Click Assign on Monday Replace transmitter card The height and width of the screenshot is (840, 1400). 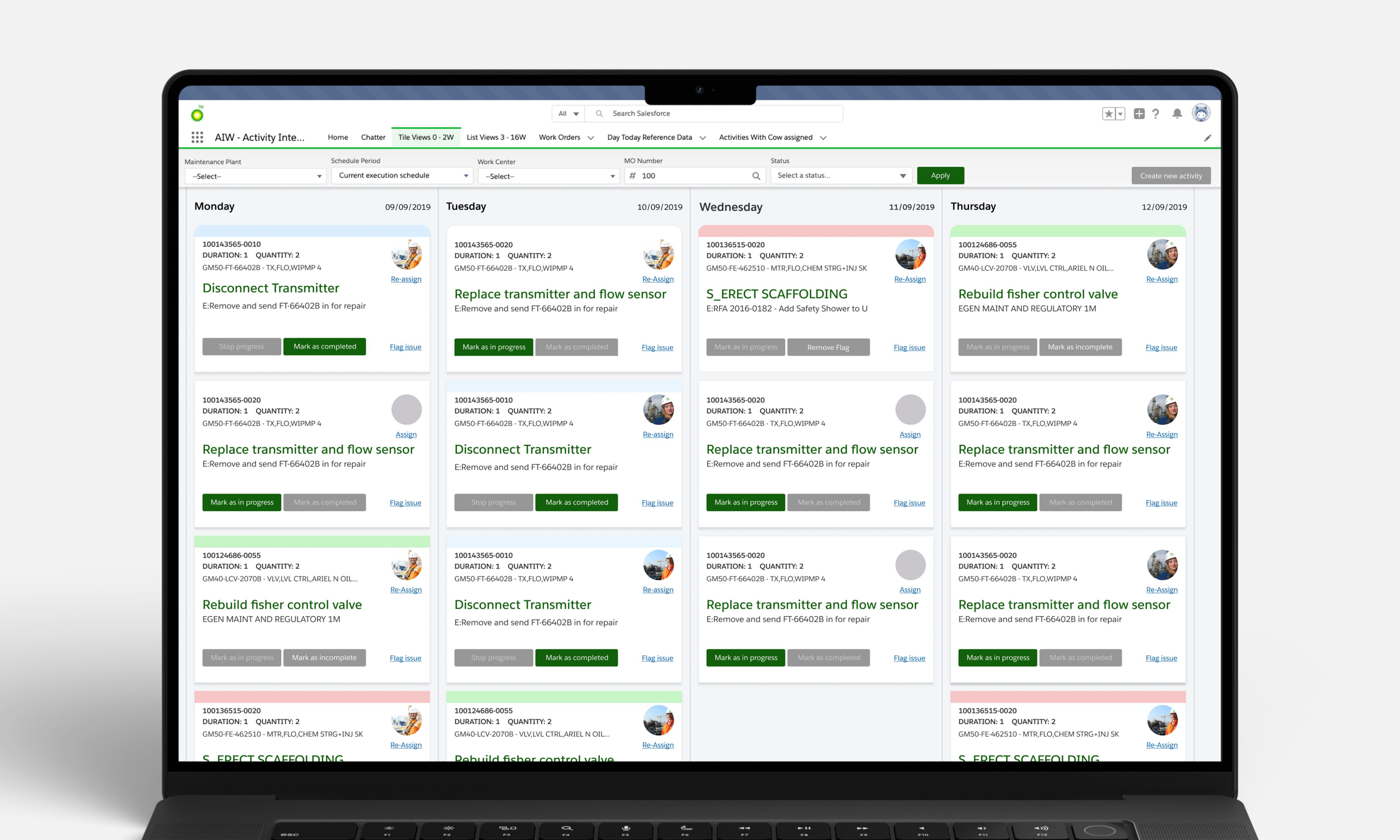pyautogui.click(x=406, y=434)
